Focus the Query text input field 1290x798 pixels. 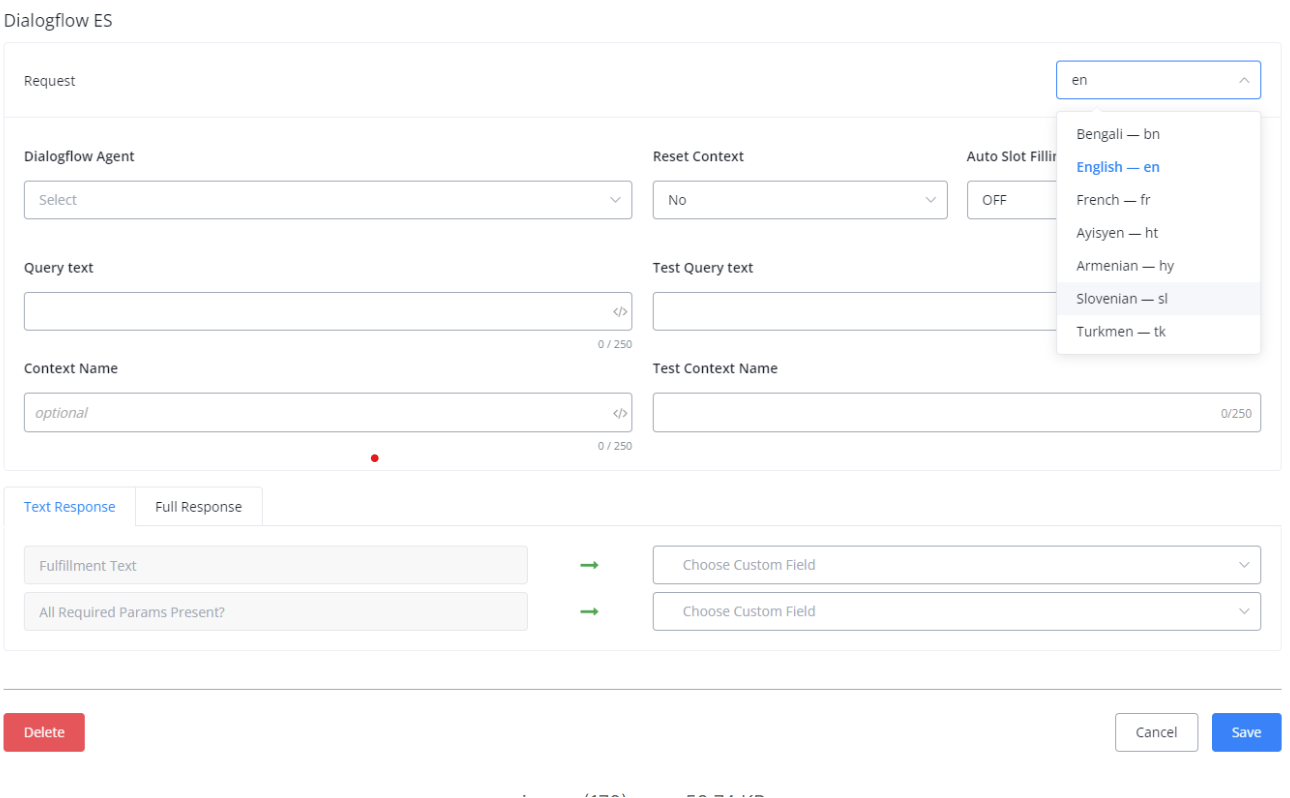tap(328, 311)
